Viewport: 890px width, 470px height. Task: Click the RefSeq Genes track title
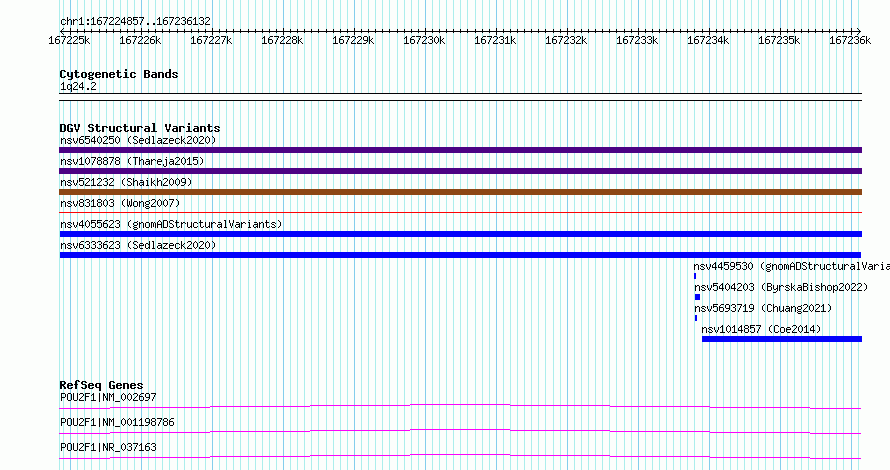(101, 385)
